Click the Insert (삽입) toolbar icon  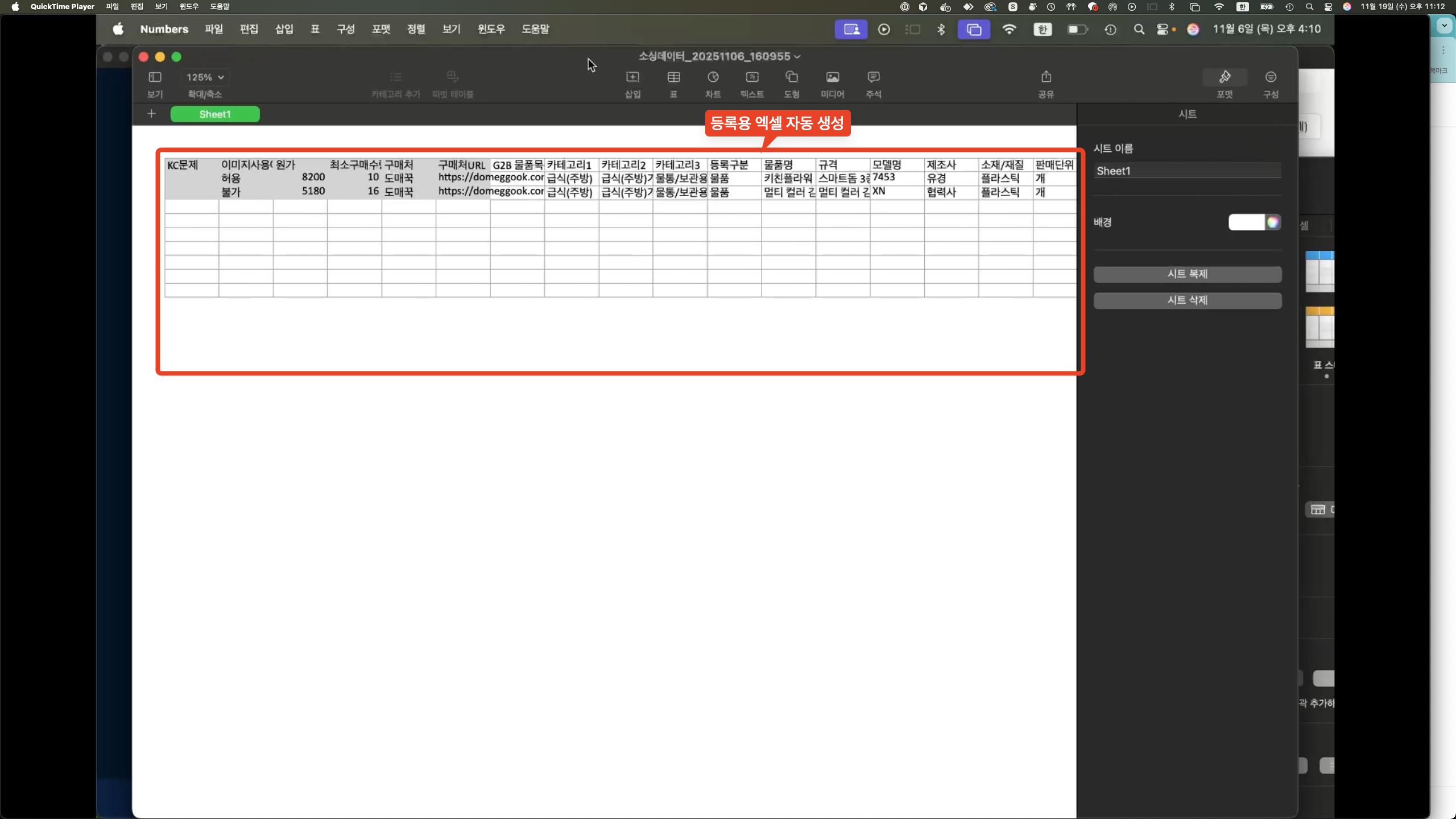632,77
